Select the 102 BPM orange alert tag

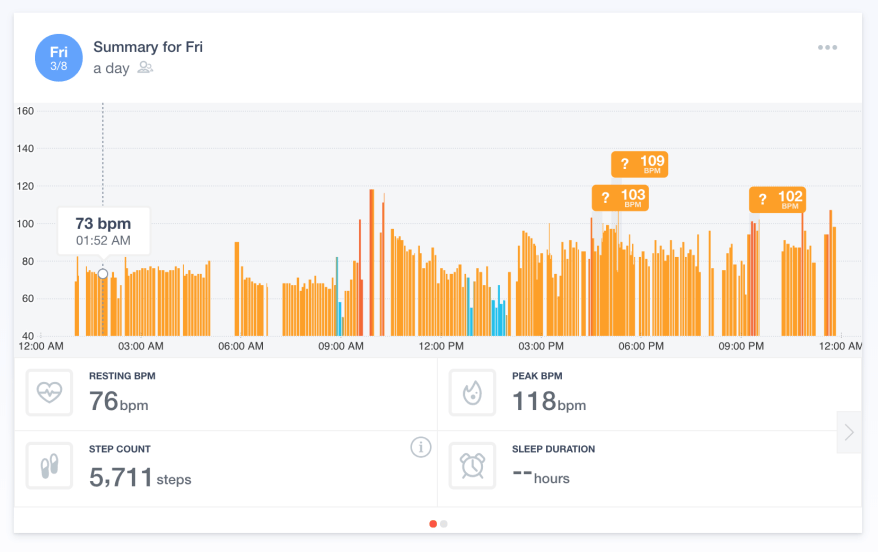point(778,199)
